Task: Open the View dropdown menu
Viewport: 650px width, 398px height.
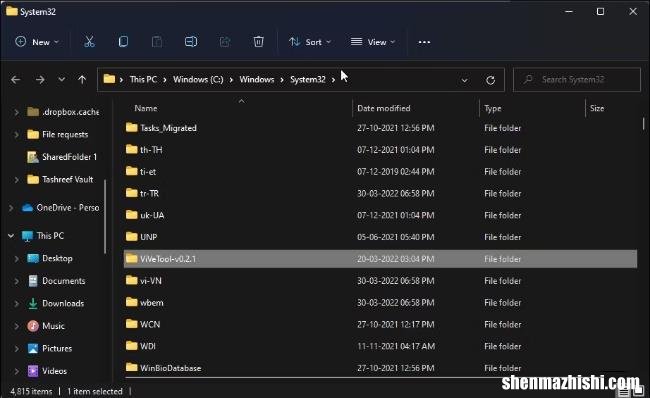Action: 373,42
